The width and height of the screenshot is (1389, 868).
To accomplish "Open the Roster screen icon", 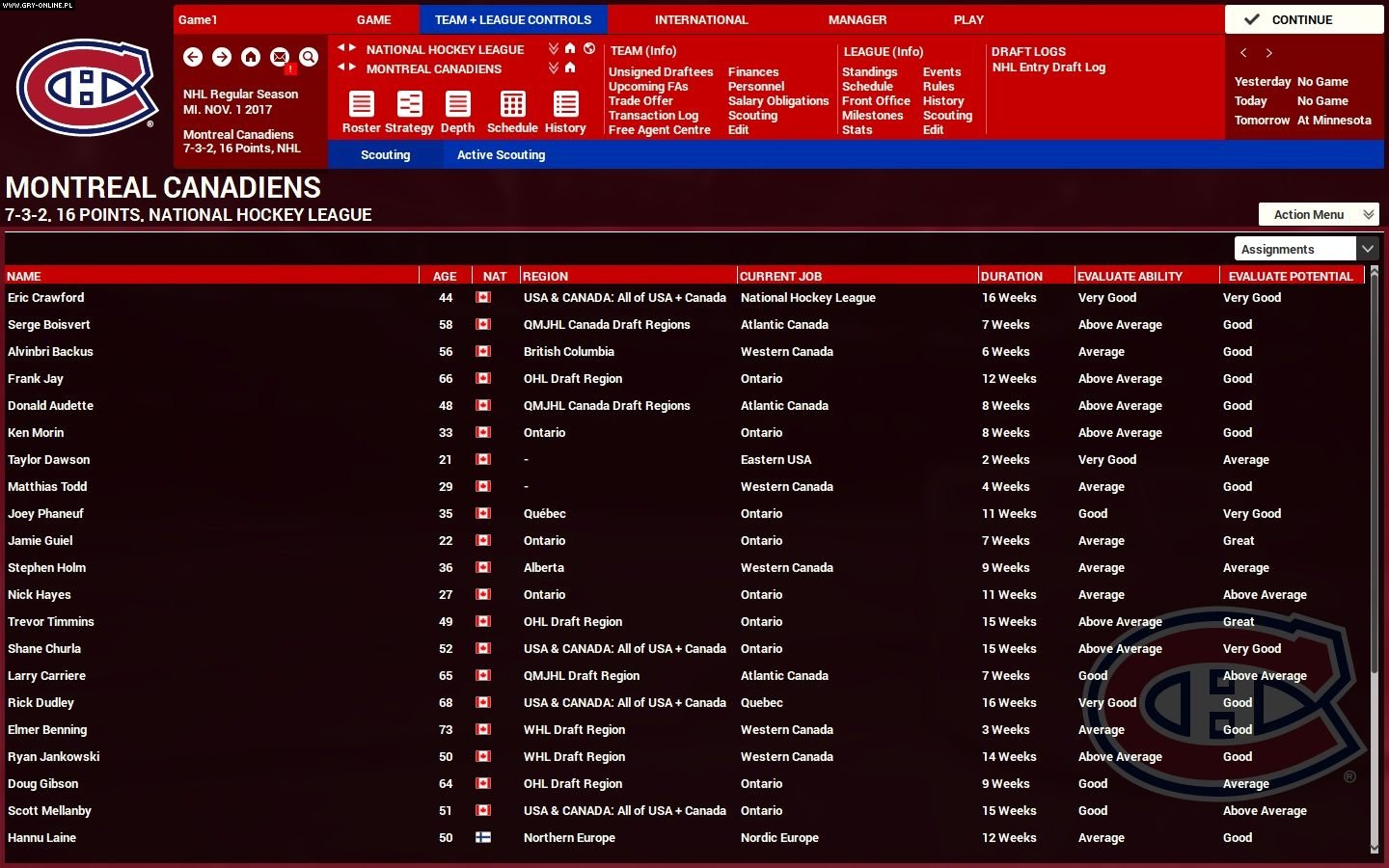I will coord(361,106).
